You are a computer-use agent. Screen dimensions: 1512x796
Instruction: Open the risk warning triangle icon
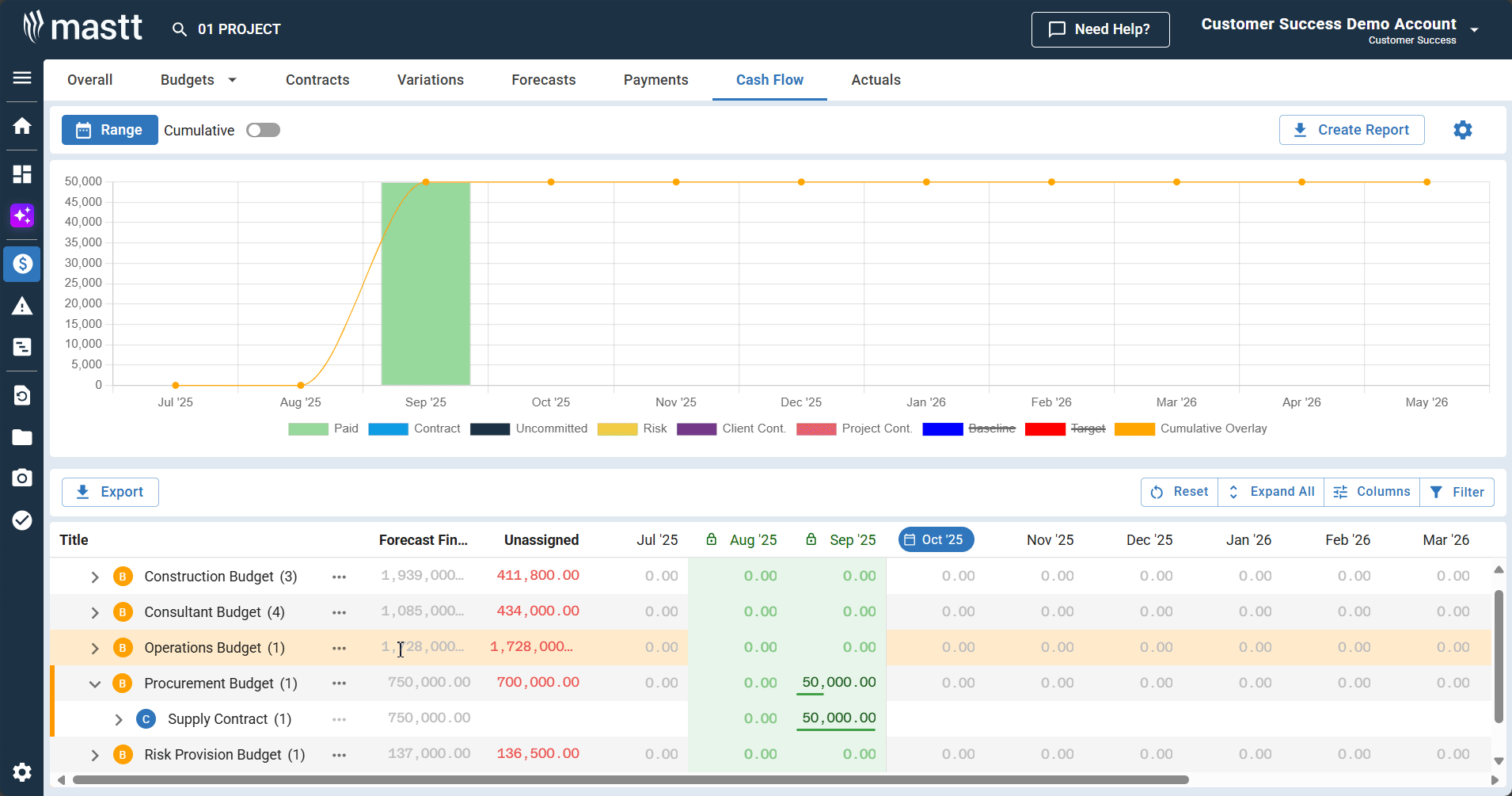(22, 307)
